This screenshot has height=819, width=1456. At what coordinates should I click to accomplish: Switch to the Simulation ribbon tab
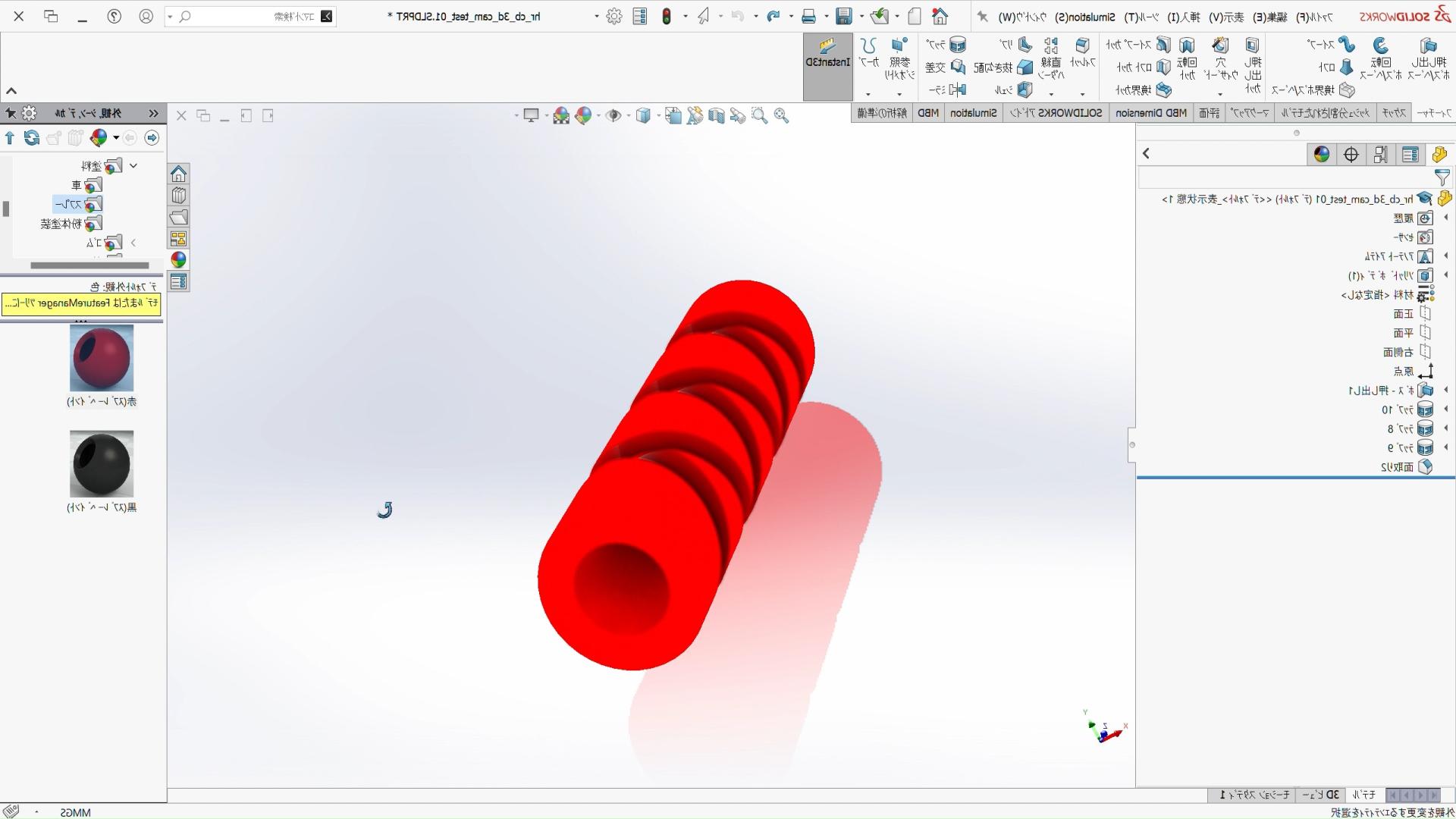click(974, 113)
